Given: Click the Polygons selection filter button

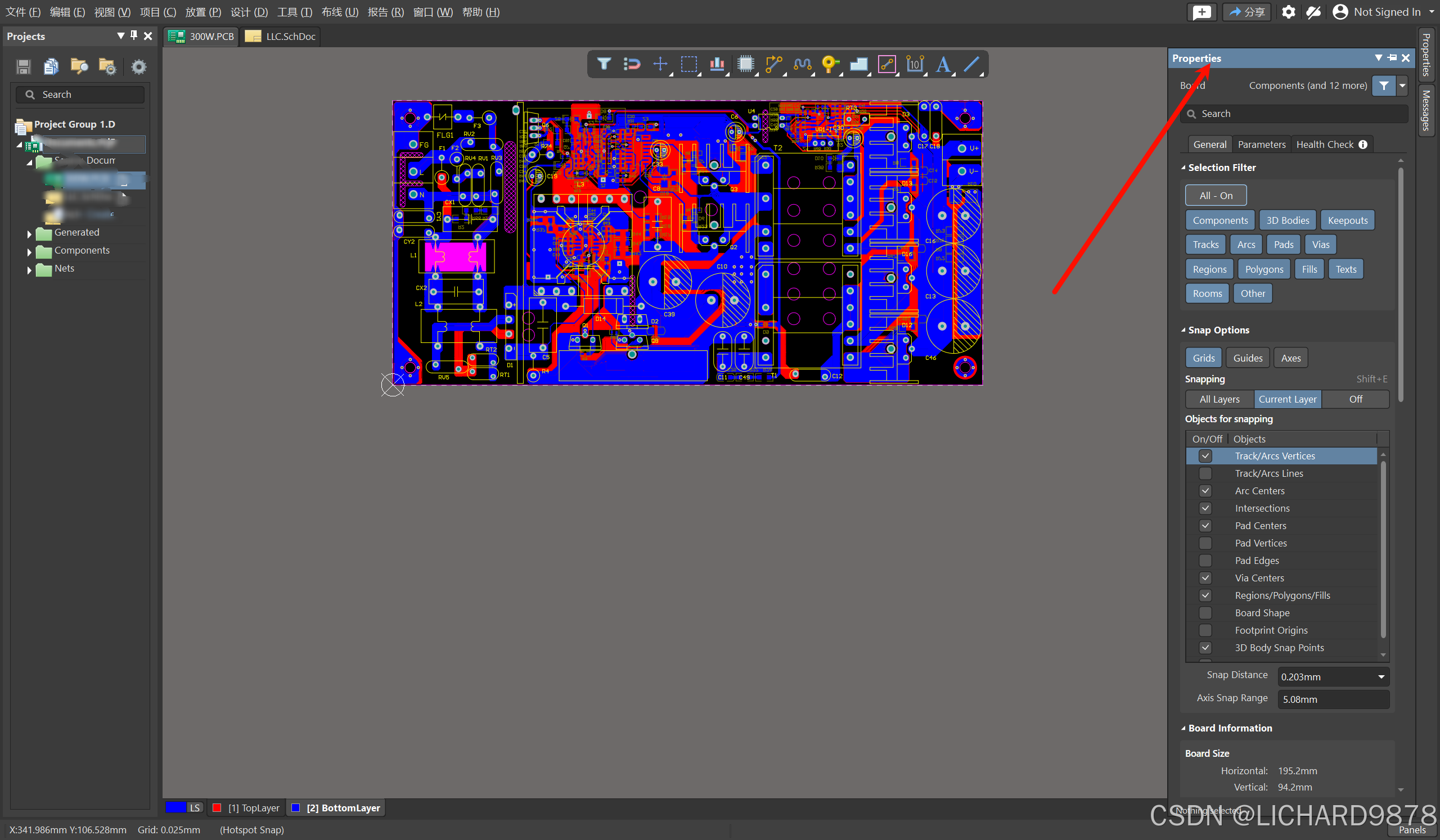Looking at the screenshot, I should pos(1263,269).
